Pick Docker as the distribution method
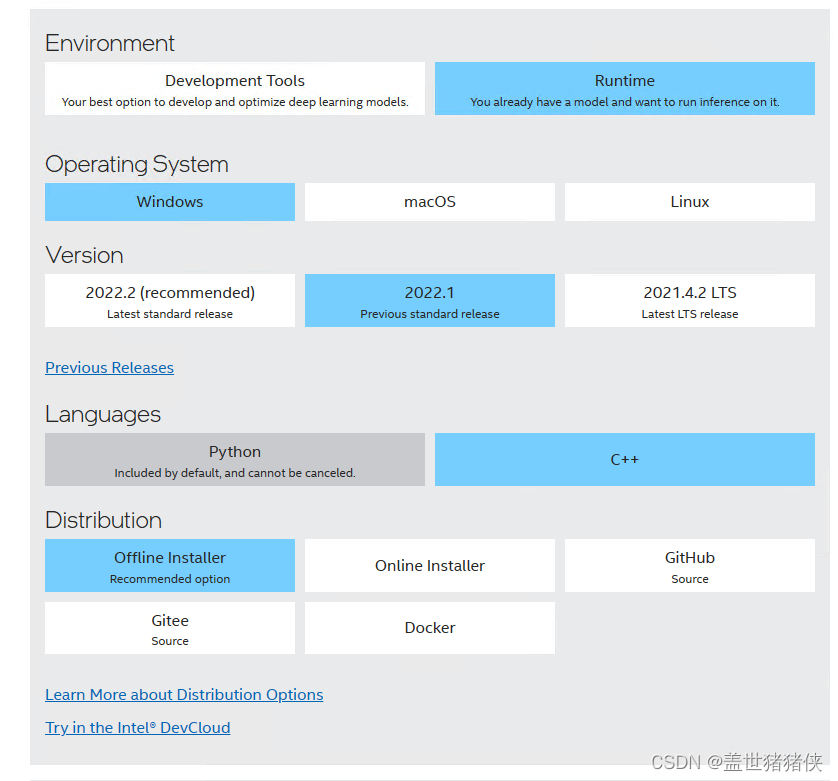Image resolution: width=838 pixels, height=781 pixels. [x=429, y=628]
